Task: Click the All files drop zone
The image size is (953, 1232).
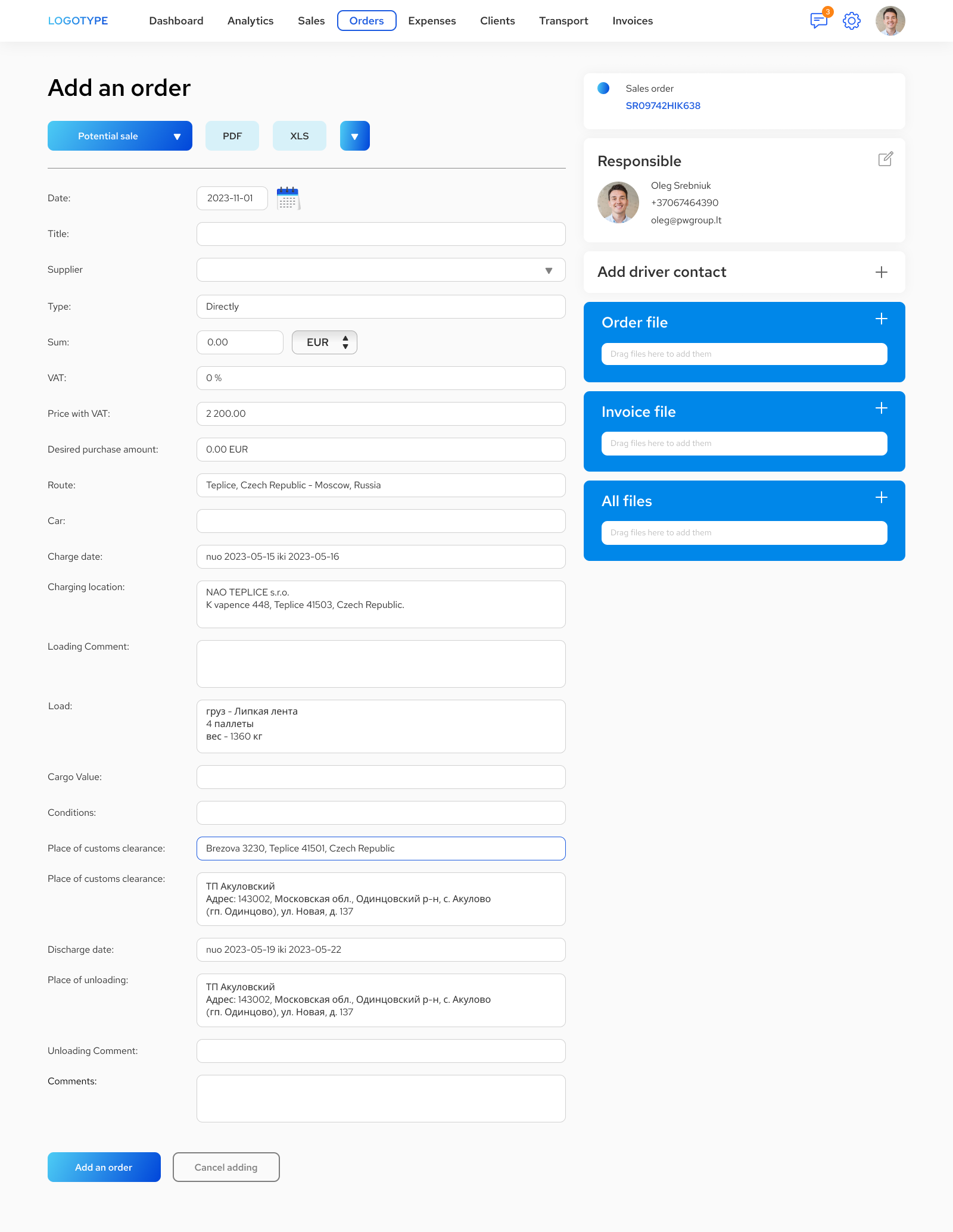Action: point(745,533)
